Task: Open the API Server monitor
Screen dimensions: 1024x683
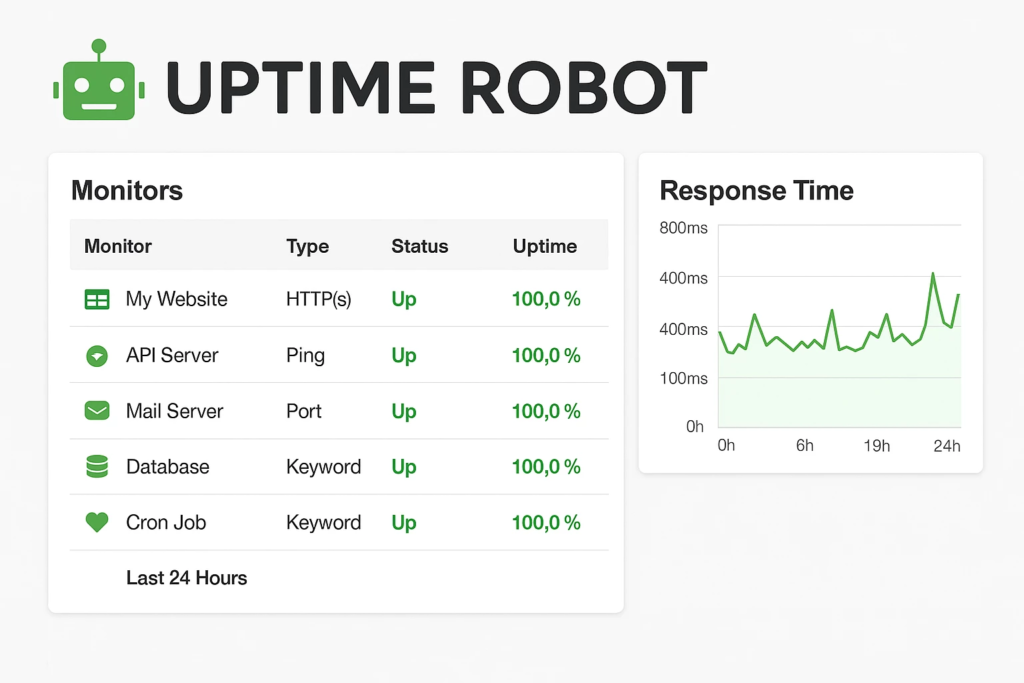Action: 172,355
